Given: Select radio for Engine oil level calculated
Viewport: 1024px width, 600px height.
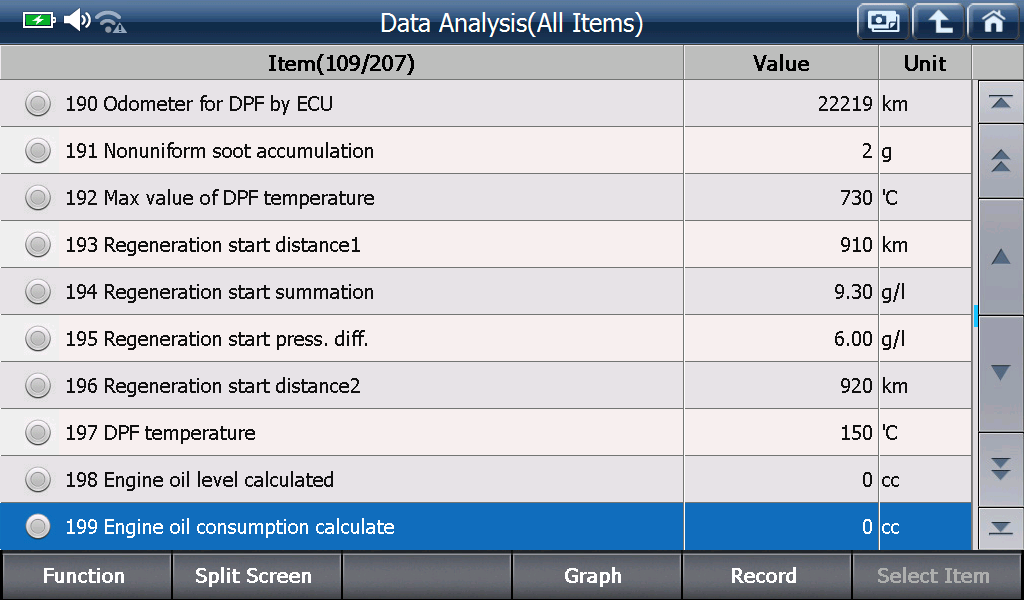Looking at the screenshot, I should [x=38, y=480].
